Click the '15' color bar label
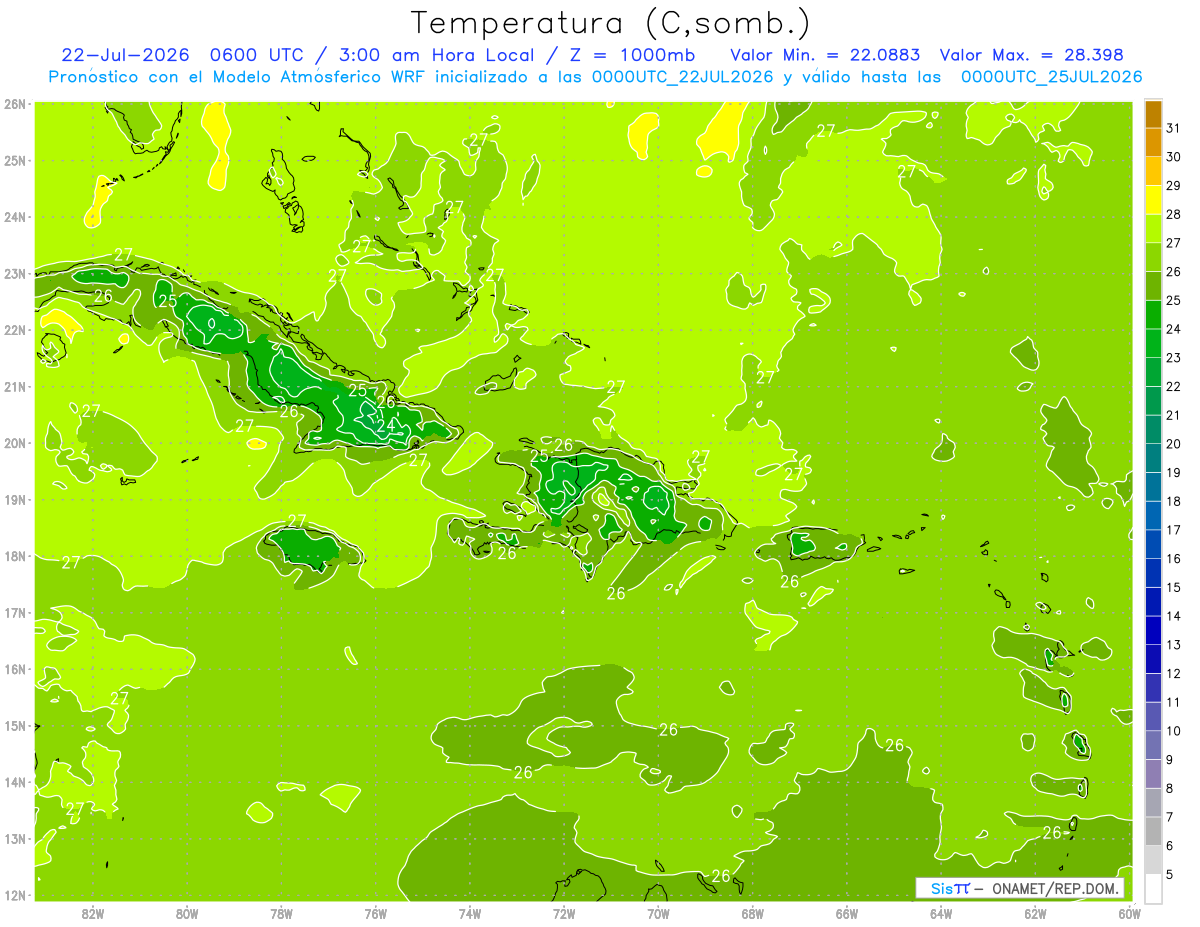Viewport: 1200px width, 927px height. click(x=1174, y=588)
